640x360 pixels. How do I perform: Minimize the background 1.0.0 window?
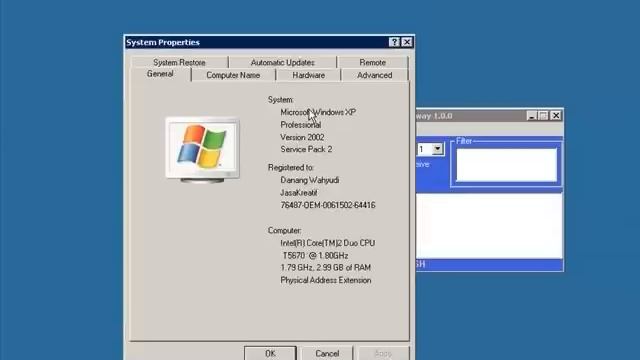pyautogui.click(x=531, y=116)
